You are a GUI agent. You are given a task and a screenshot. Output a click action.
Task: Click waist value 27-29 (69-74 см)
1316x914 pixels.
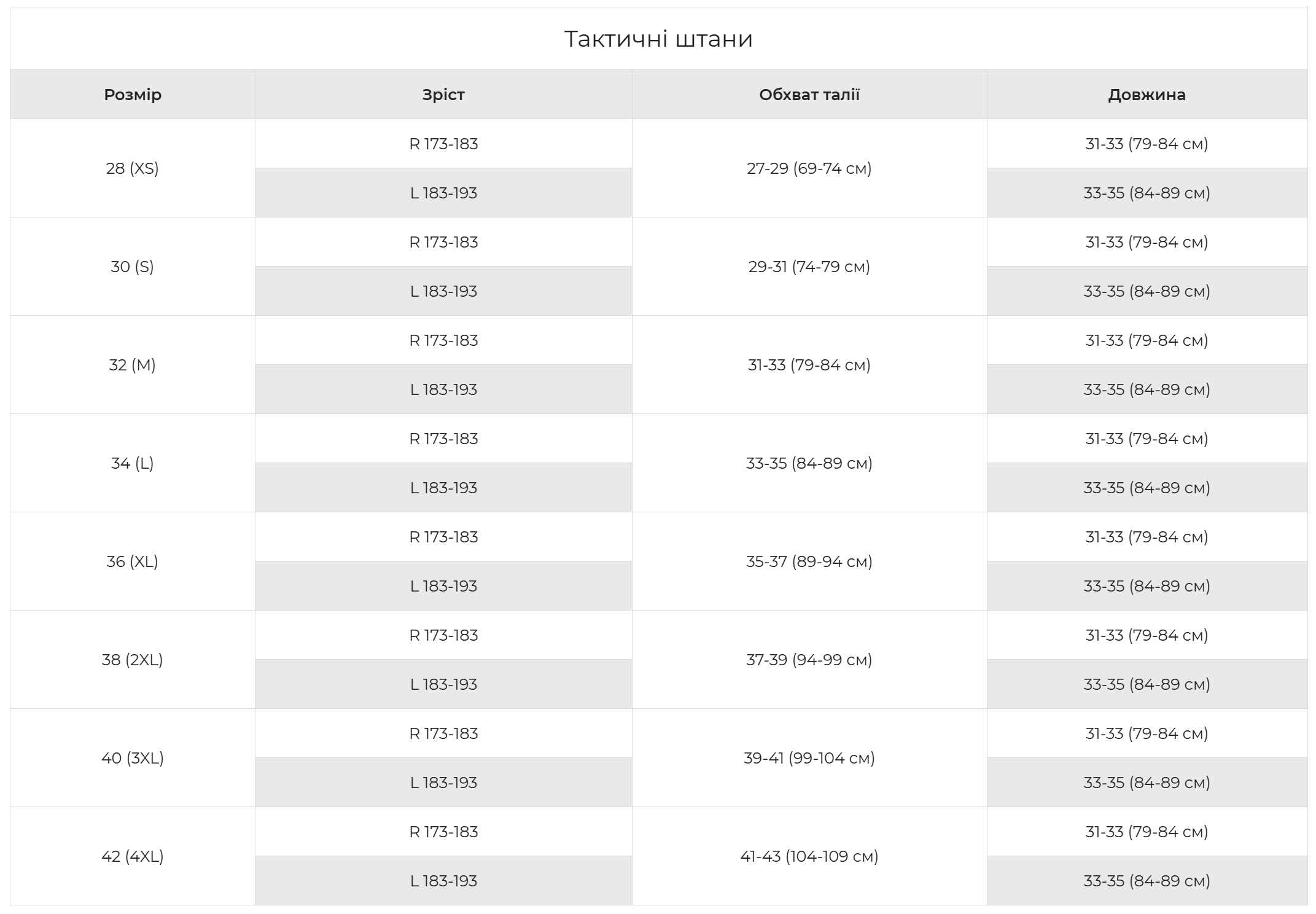point(809,168)
